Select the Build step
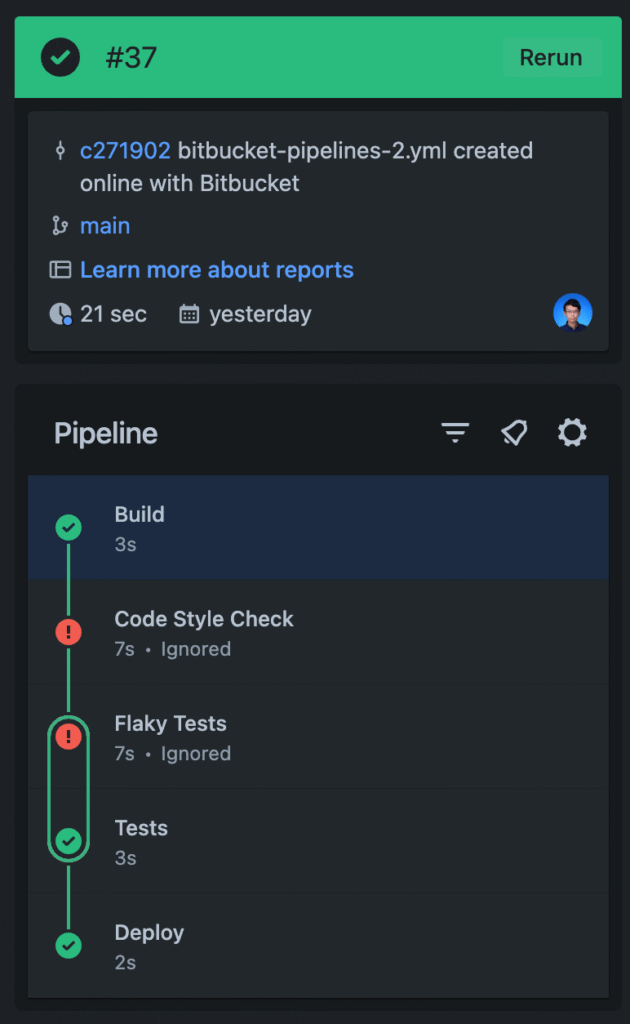The image size is (630, 1024). coord(318,527)
